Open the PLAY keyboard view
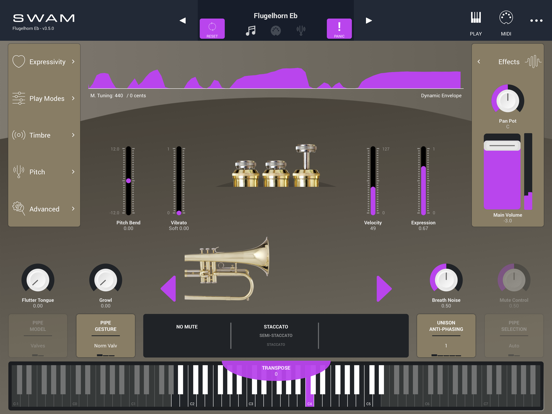This screenshot has width=552, height=414. coord(476,23)
